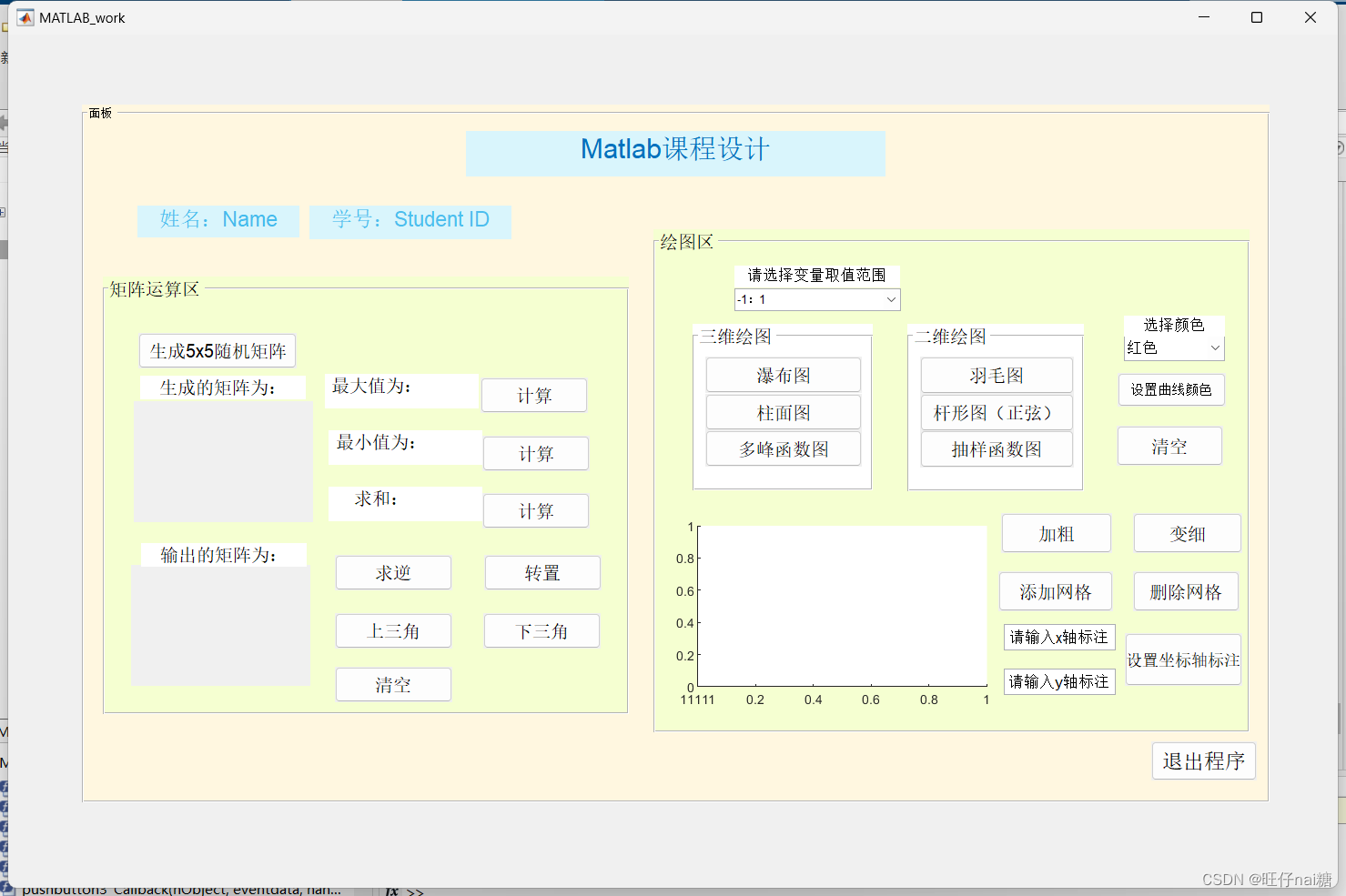The image size is (1346, 896).
Task: Click the 变细 thin line button
Action: click(x=1188, y=533)
